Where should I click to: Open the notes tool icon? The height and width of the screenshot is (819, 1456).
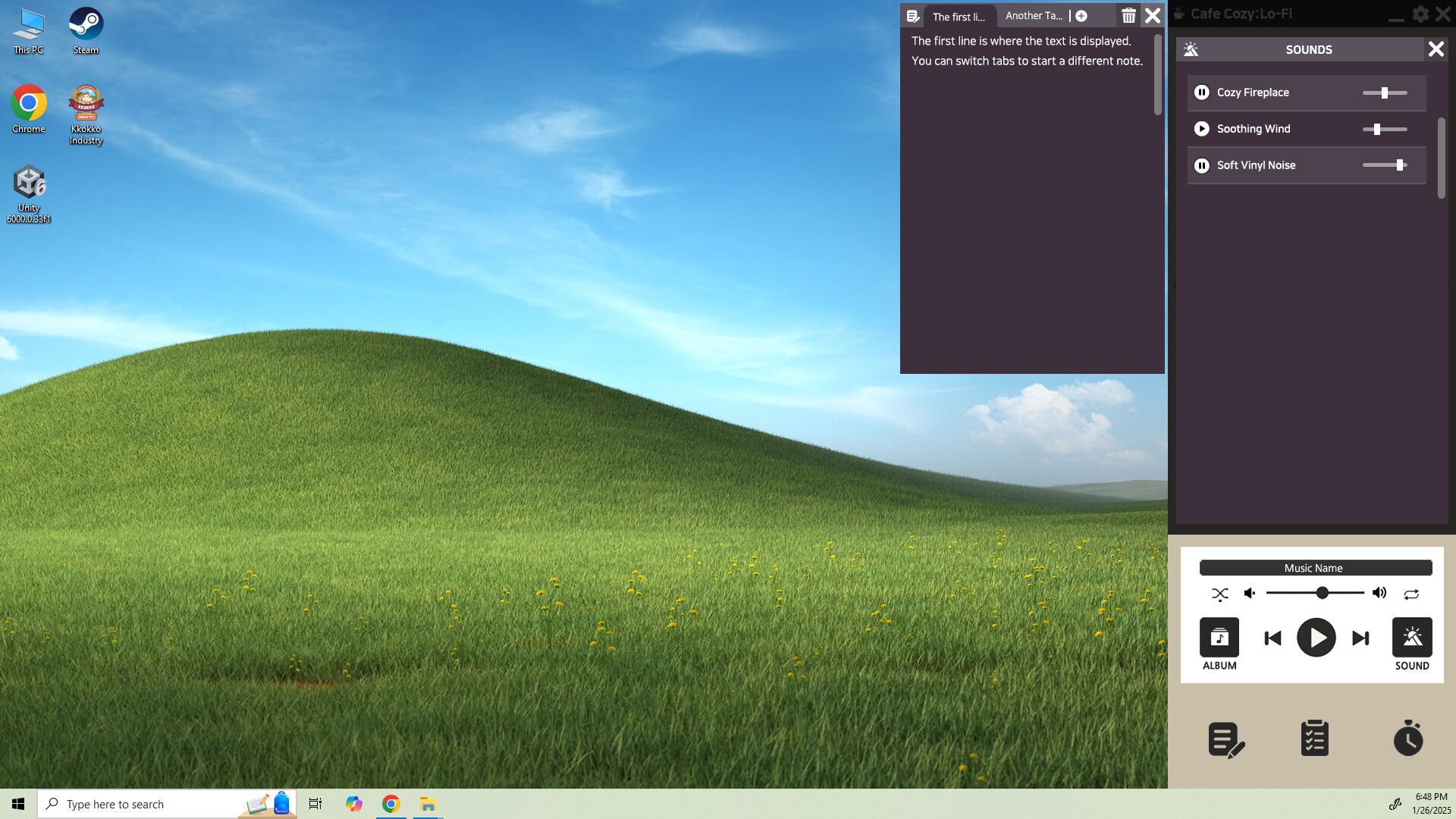(1226, 739)
